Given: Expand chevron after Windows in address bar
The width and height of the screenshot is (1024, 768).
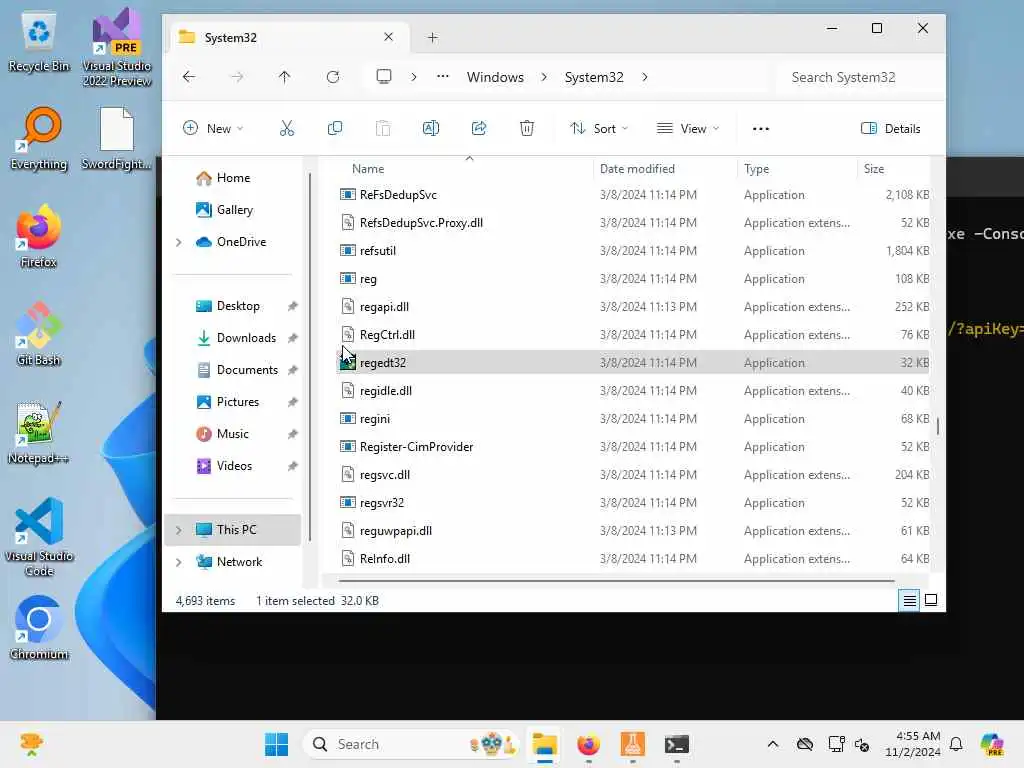Looking at the screenshot, I should pyautogui.click(x=544, y=77).
